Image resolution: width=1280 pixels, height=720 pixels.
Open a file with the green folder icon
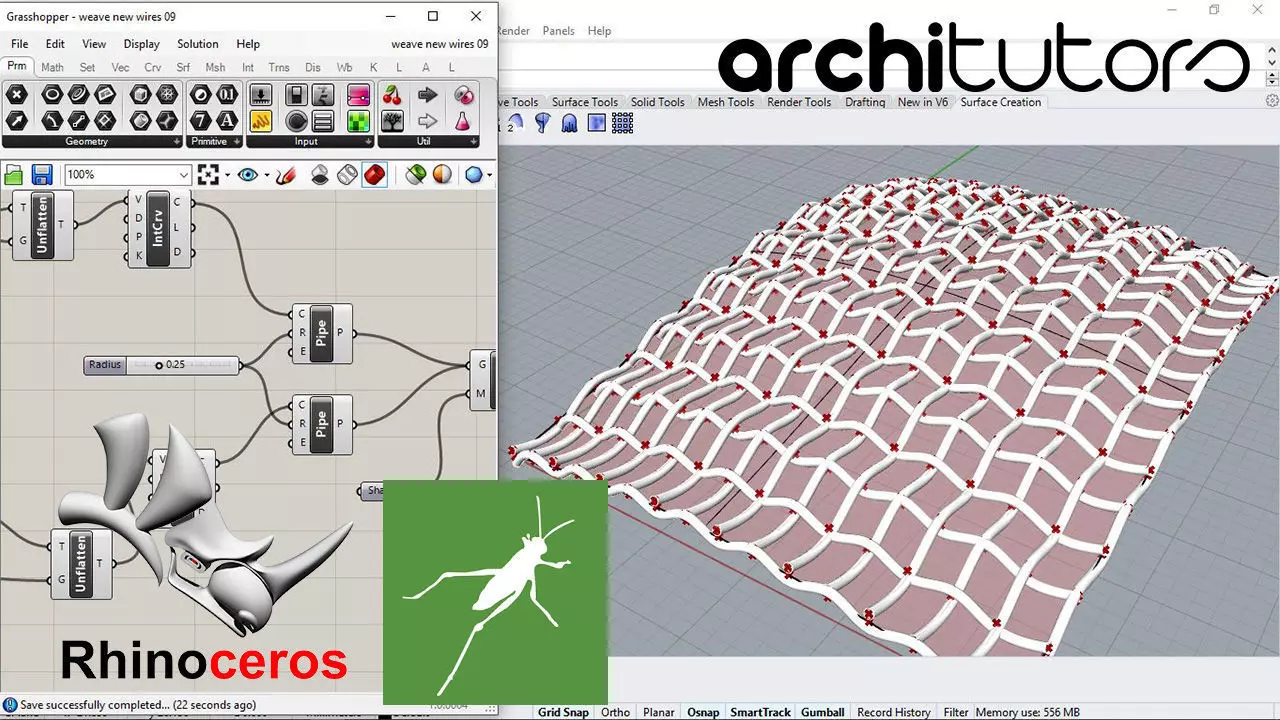click(14, 175)
